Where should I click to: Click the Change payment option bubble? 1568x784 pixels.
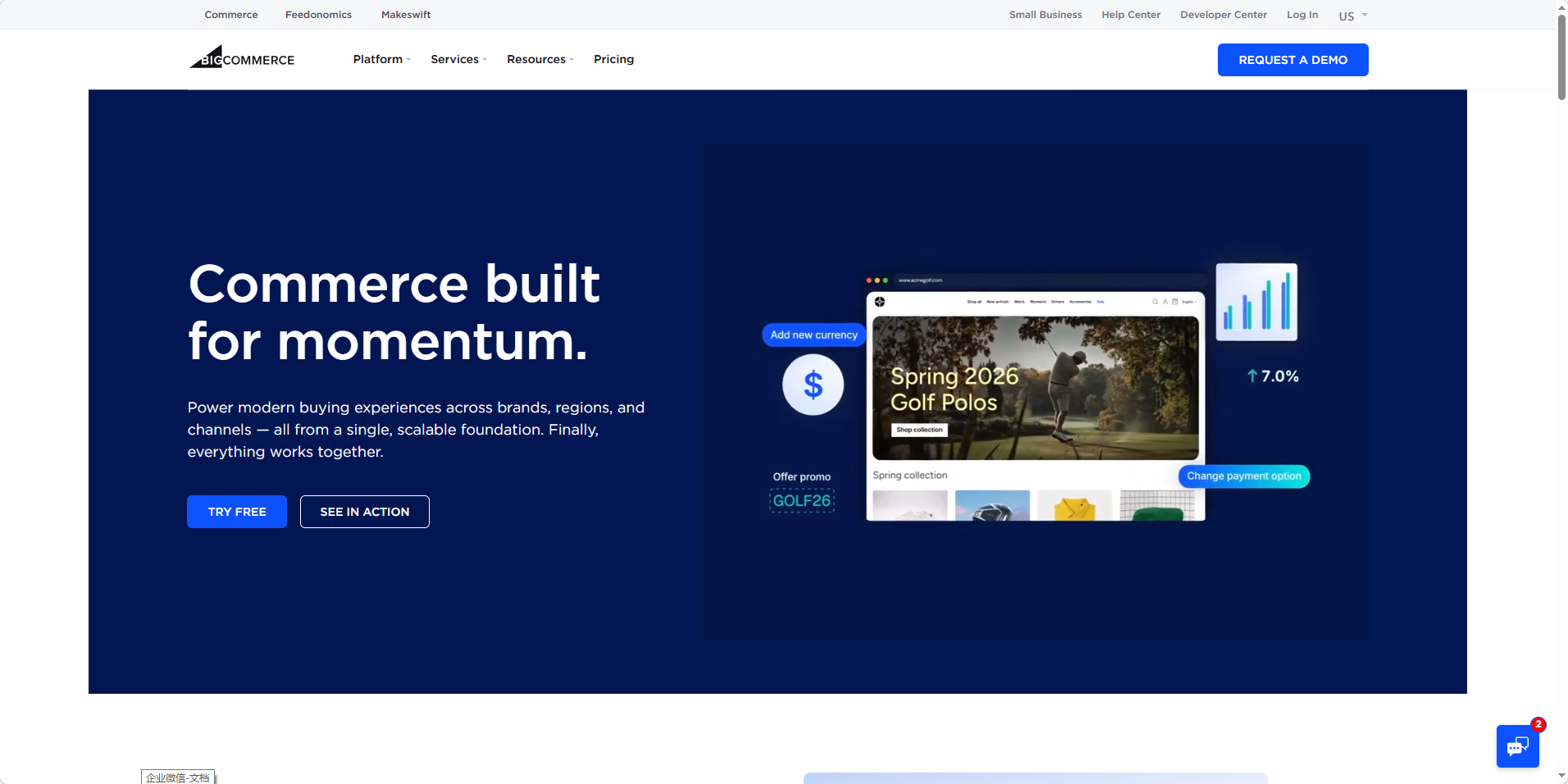tap(1243, 476)
